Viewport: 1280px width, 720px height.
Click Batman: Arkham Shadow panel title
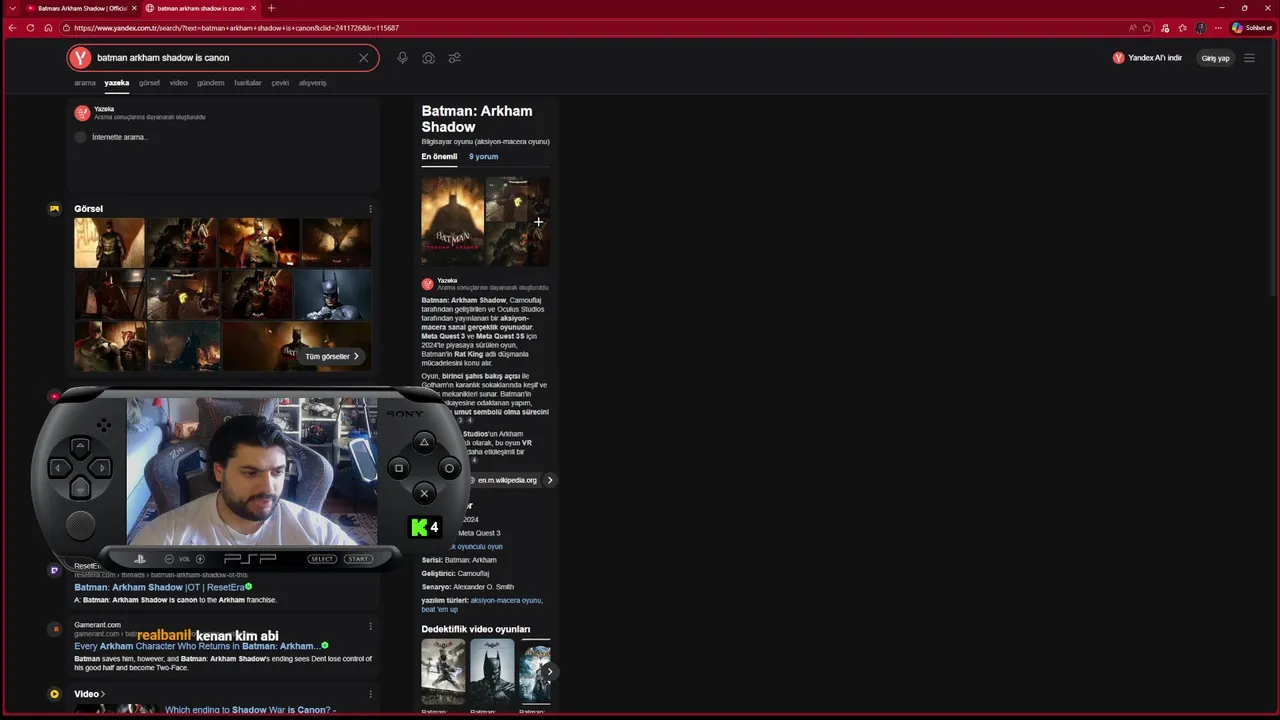point(477,119)
